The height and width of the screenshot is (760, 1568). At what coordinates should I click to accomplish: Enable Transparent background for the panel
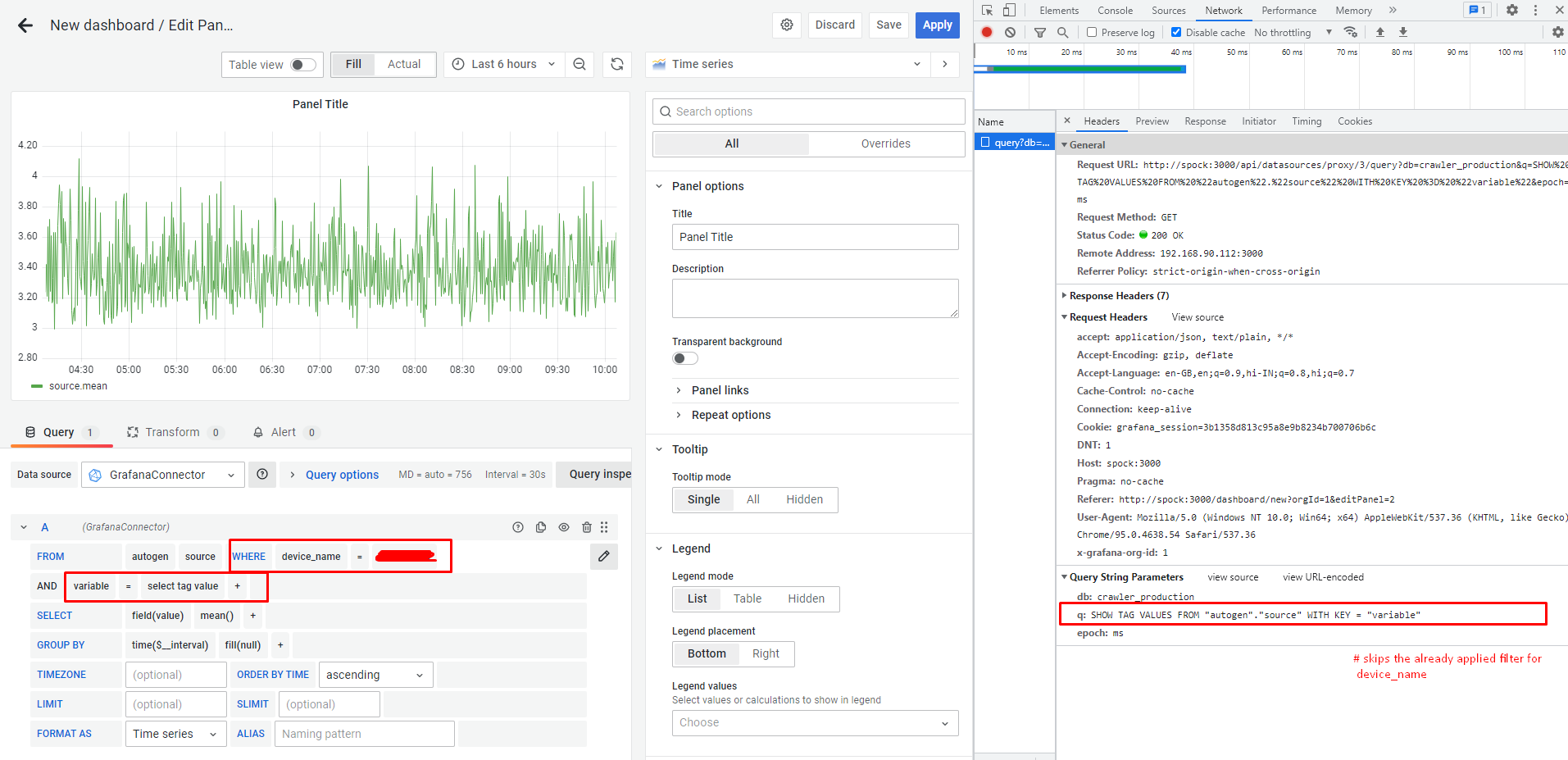[684, 358]
